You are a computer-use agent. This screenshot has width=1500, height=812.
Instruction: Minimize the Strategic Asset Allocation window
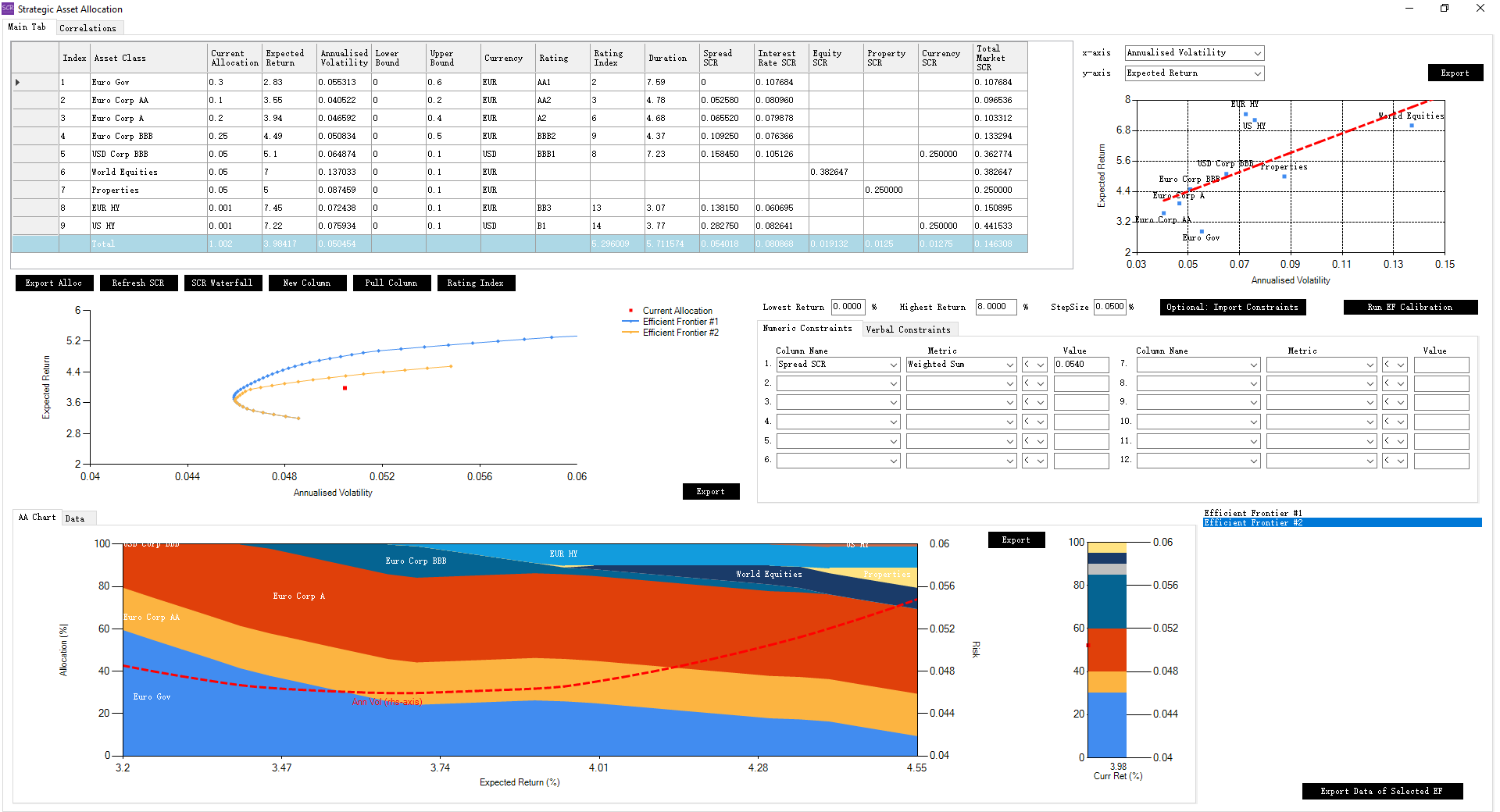1409,9
